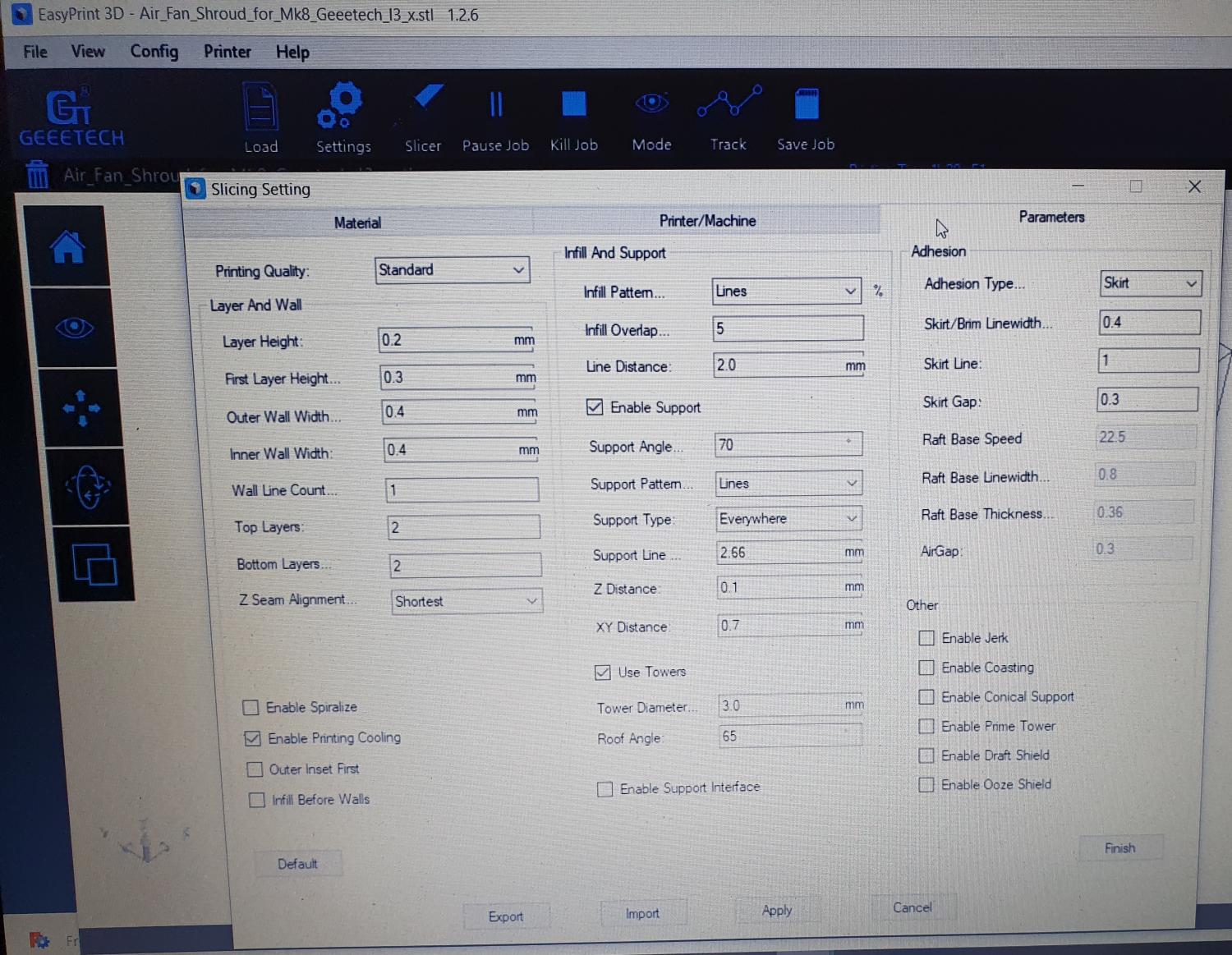The height and width of the screenshot is (955, 1232).
Task: Delete model using trash icon
Action: click(37, 175)
